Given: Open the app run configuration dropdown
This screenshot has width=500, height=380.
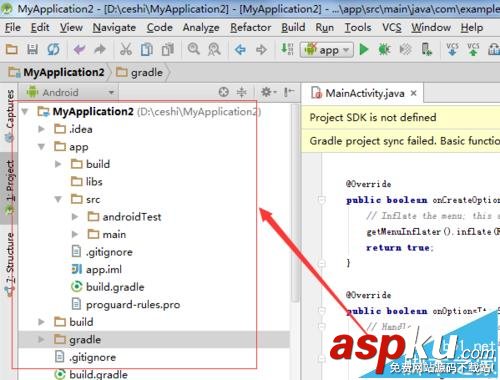Looking at the screenshot, I should coord(327,50).
